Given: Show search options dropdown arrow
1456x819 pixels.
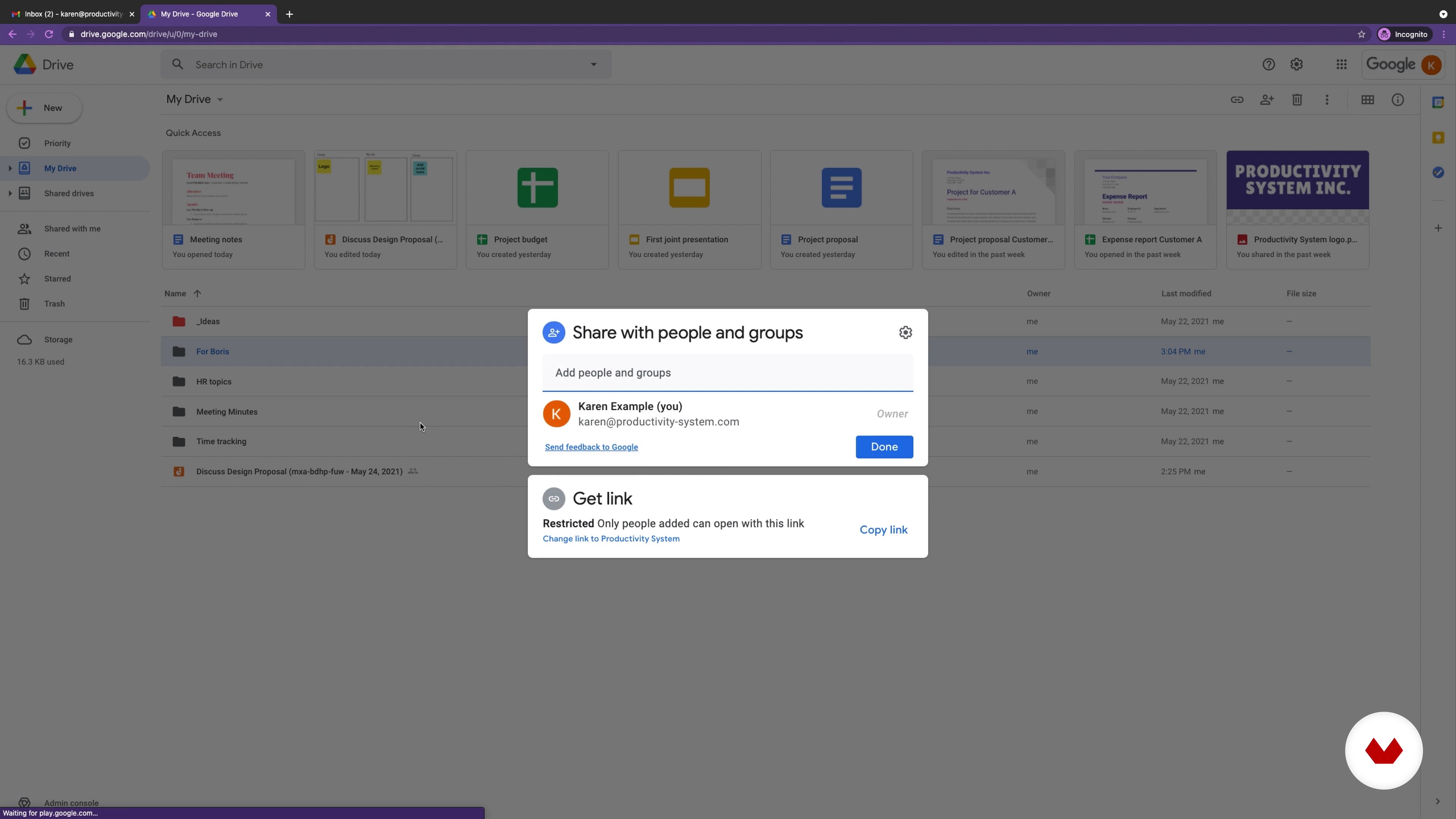Looking at the screenshot, I should 593,64.
